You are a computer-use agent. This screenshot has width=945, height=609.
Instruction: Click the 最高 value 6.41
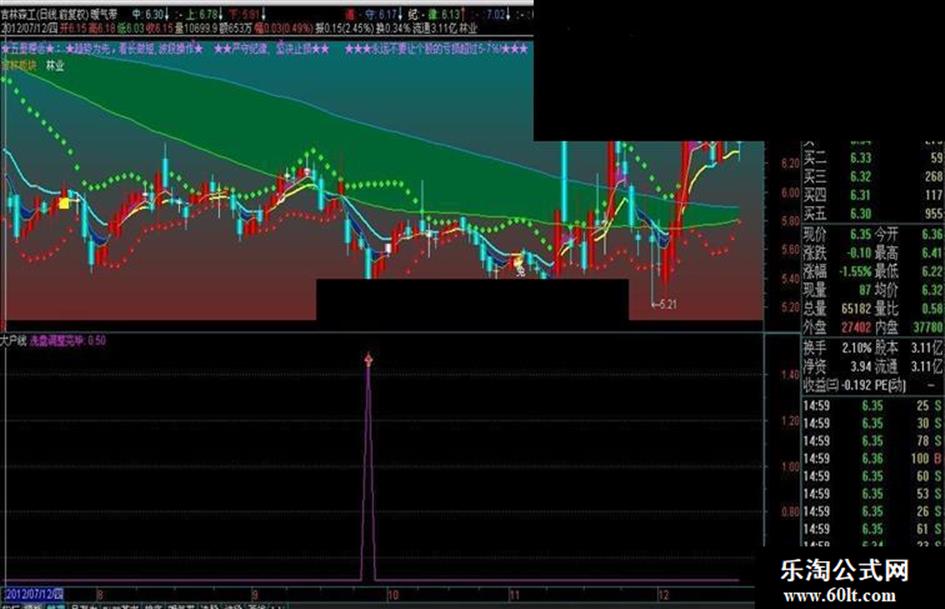point(932,253)
